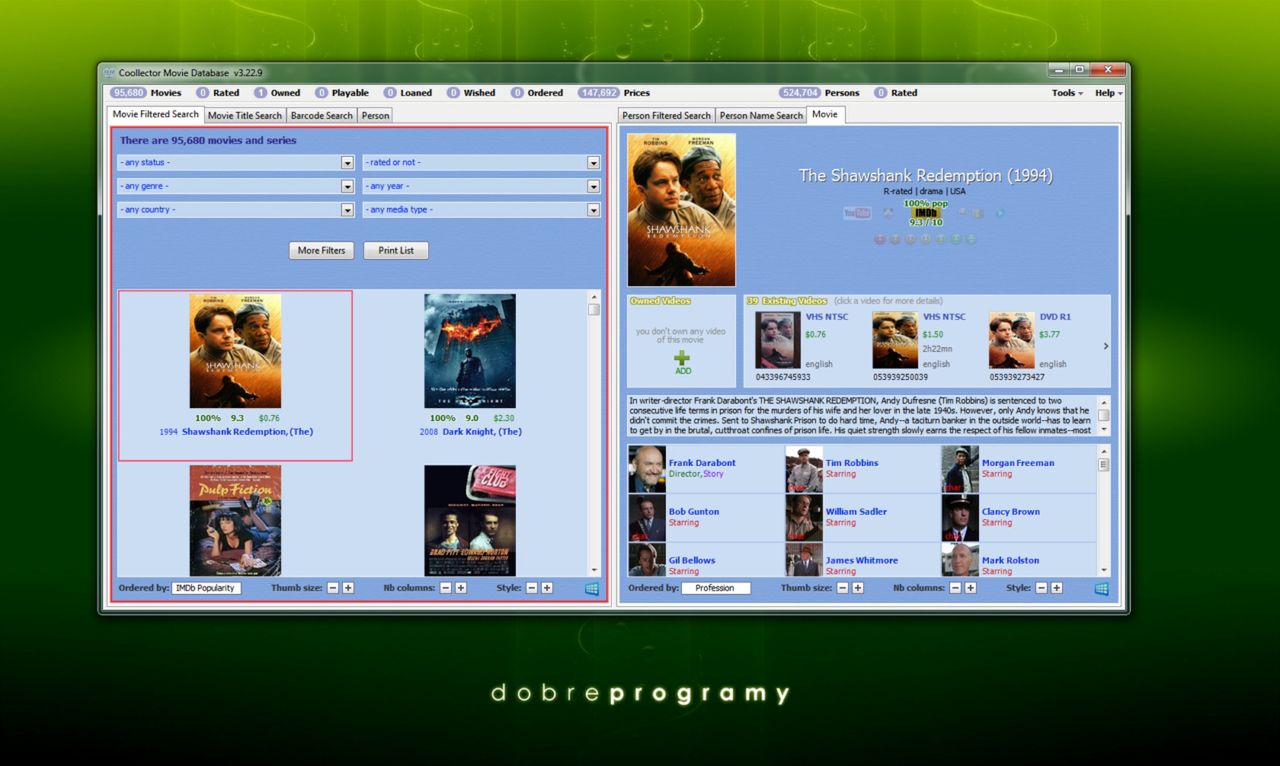The image size is (1280, 766).
Task: Show next existing videos with right chevron
Action: tap(1105, 346)
